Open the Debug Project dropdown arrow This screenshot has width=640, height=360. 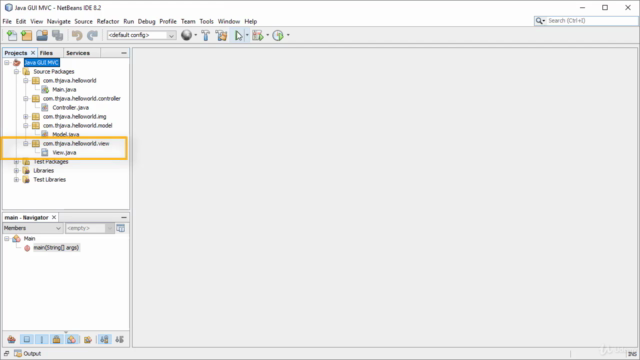tap(268, 35)
